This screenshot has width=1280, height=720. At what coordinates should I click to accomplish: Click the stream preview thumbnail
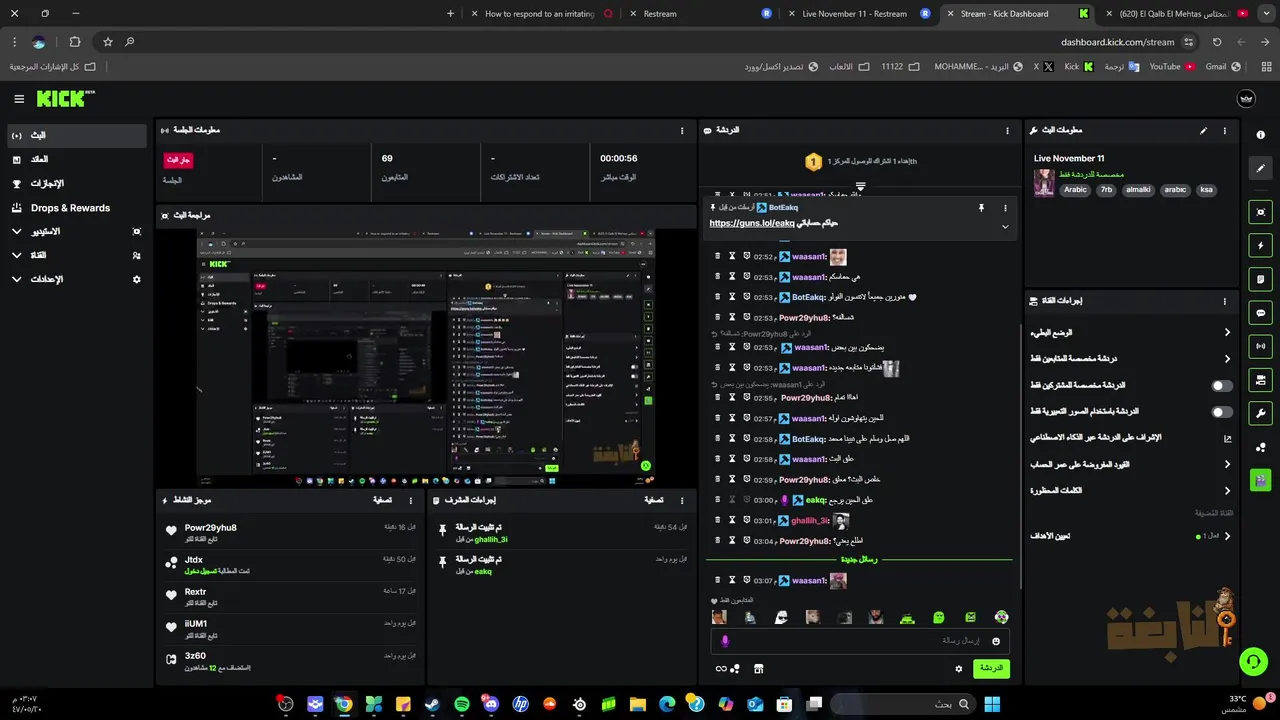click(x=426, y=358)
